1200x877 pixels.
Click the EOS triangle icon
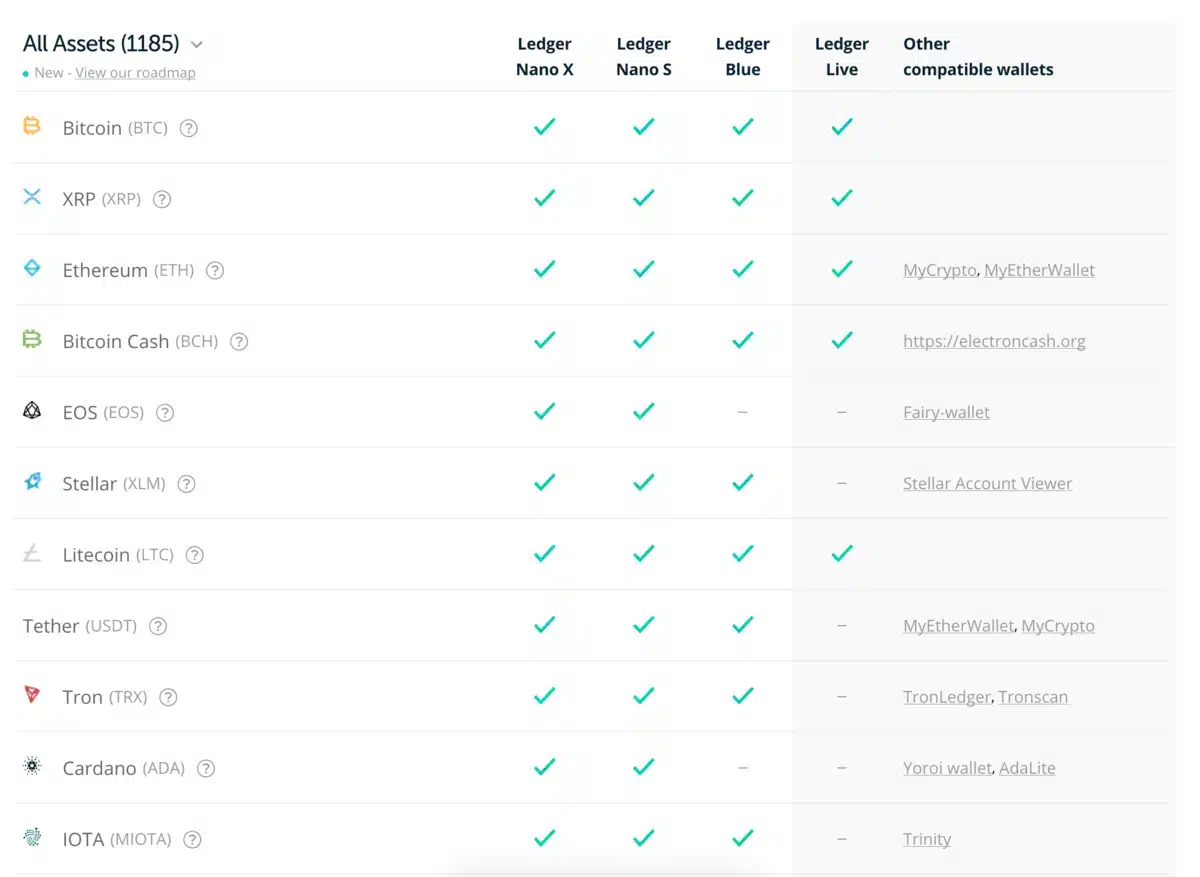(32, 411)
